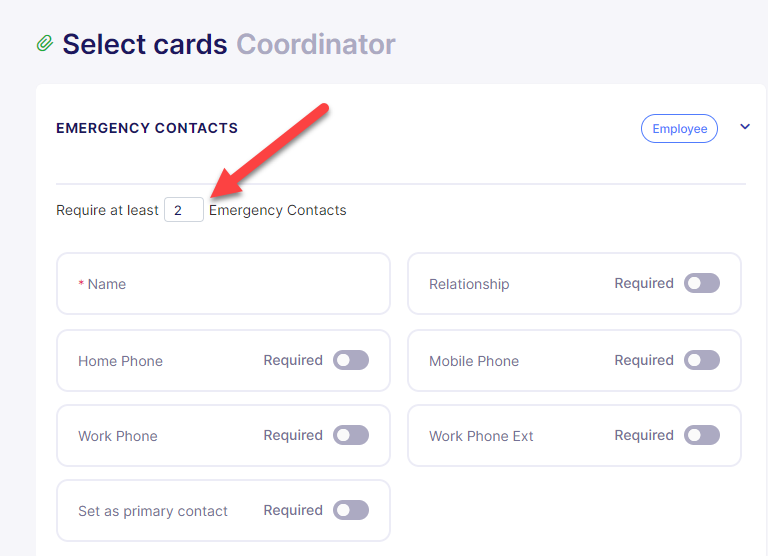Click the Name field card
The width and height of the screenshot is (768, 556).
[223, 284]
